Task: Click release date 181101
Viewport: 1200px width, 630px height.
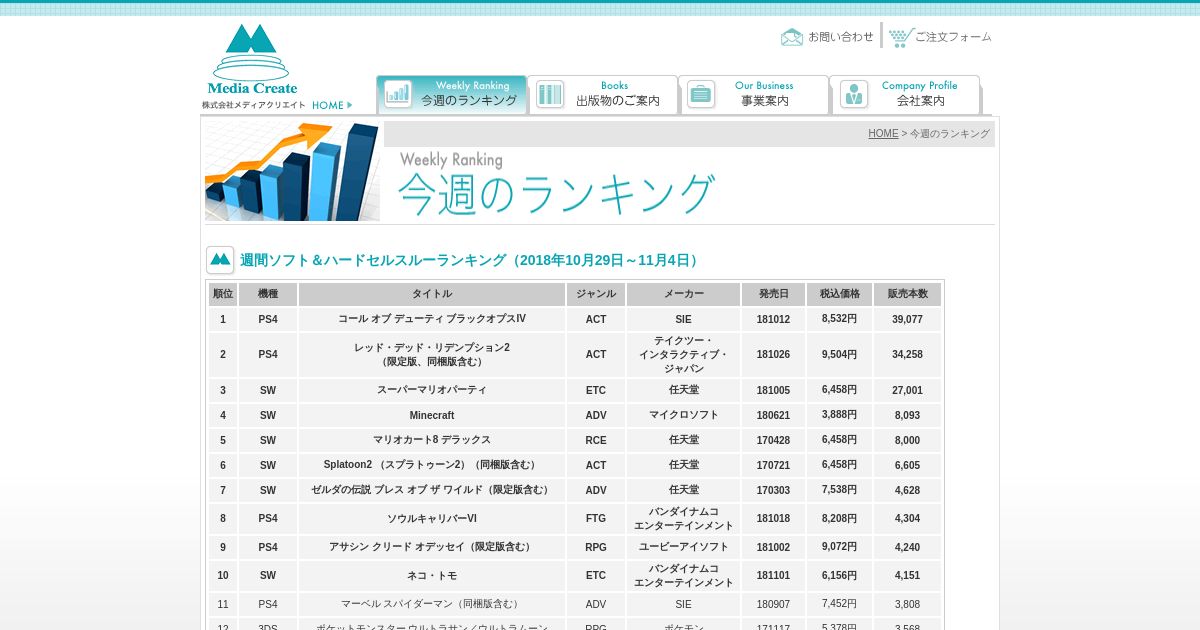Action: 773,575
